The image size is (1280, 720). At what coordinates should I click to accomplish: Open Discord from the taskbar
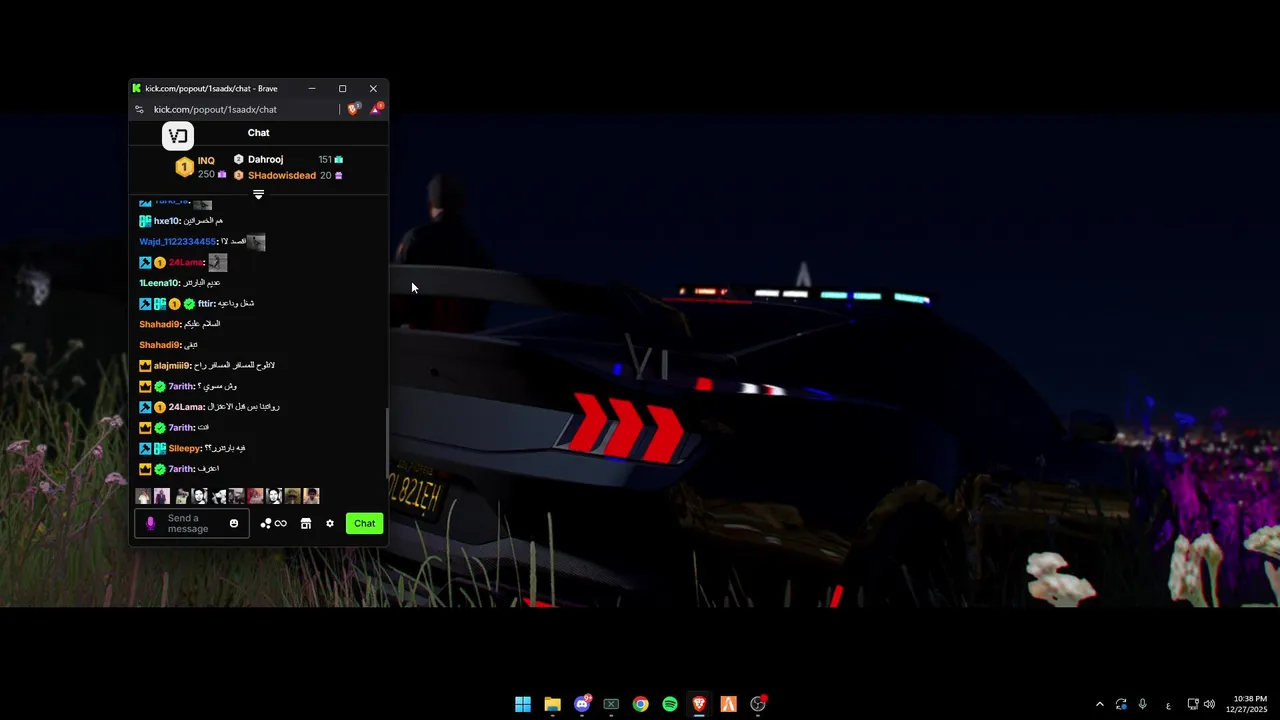[x=582, y=704]
